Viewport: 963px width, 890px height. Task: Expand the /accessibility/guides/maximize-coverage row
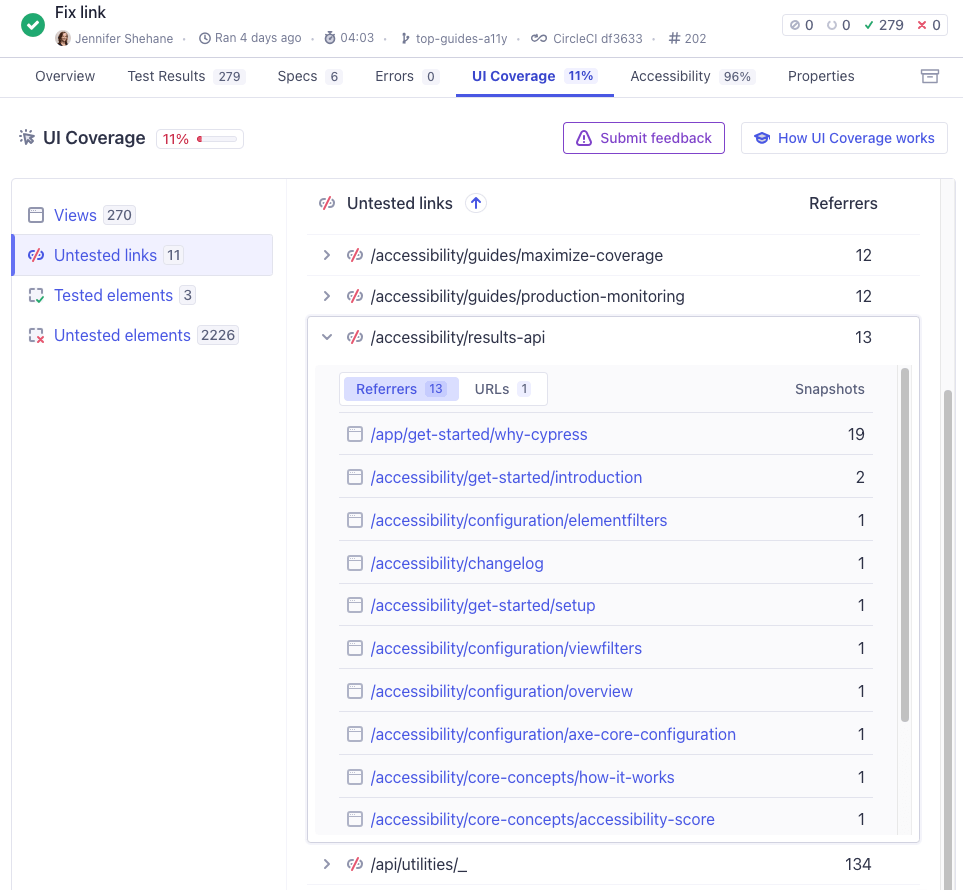point(326,255)
